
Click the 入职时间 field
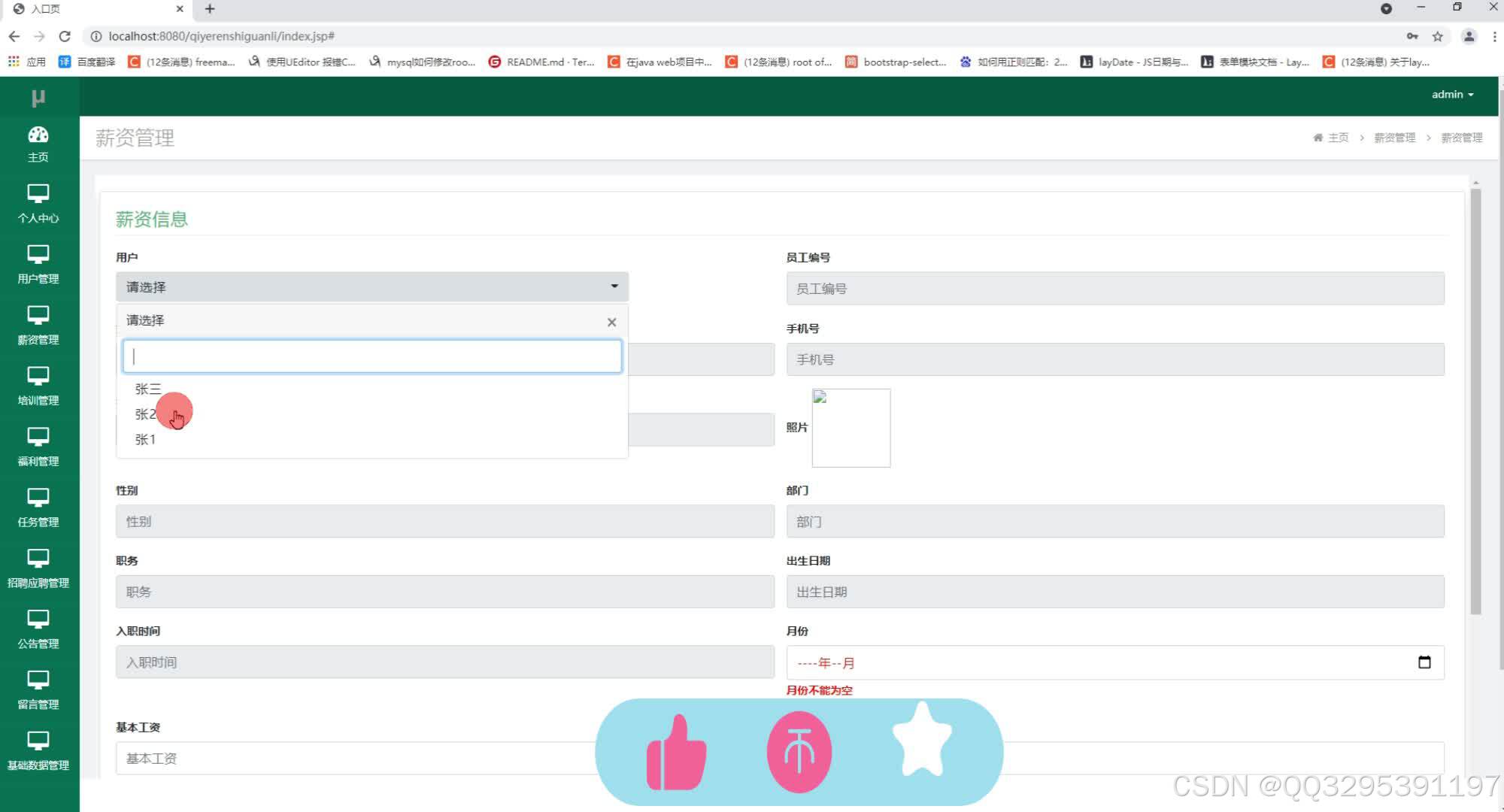(x=444, y=662)
